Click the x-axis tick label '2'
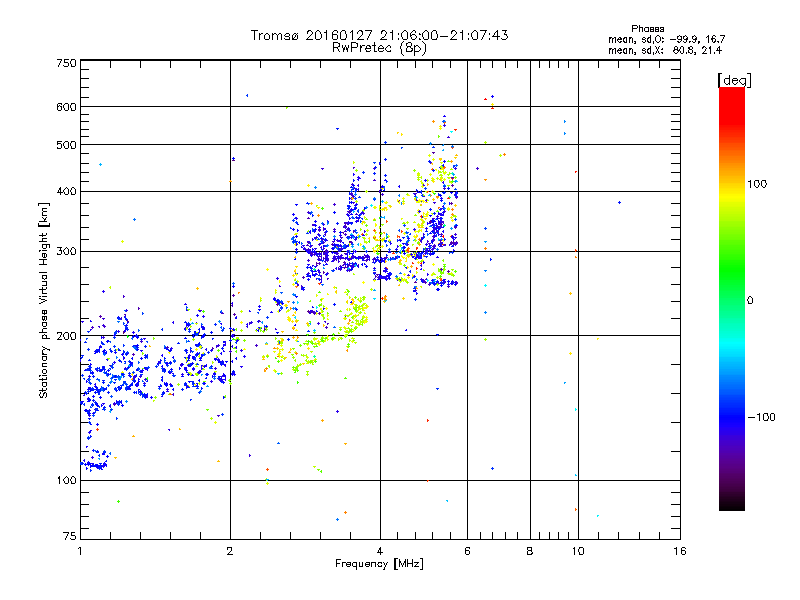Viewport: 800px width, 600px height. 230,551
